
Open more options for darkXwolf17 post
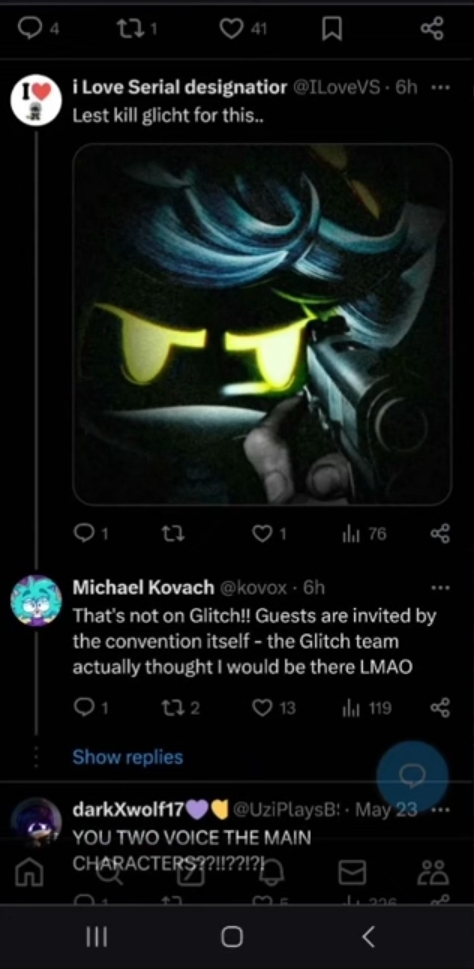click(440, 810)
